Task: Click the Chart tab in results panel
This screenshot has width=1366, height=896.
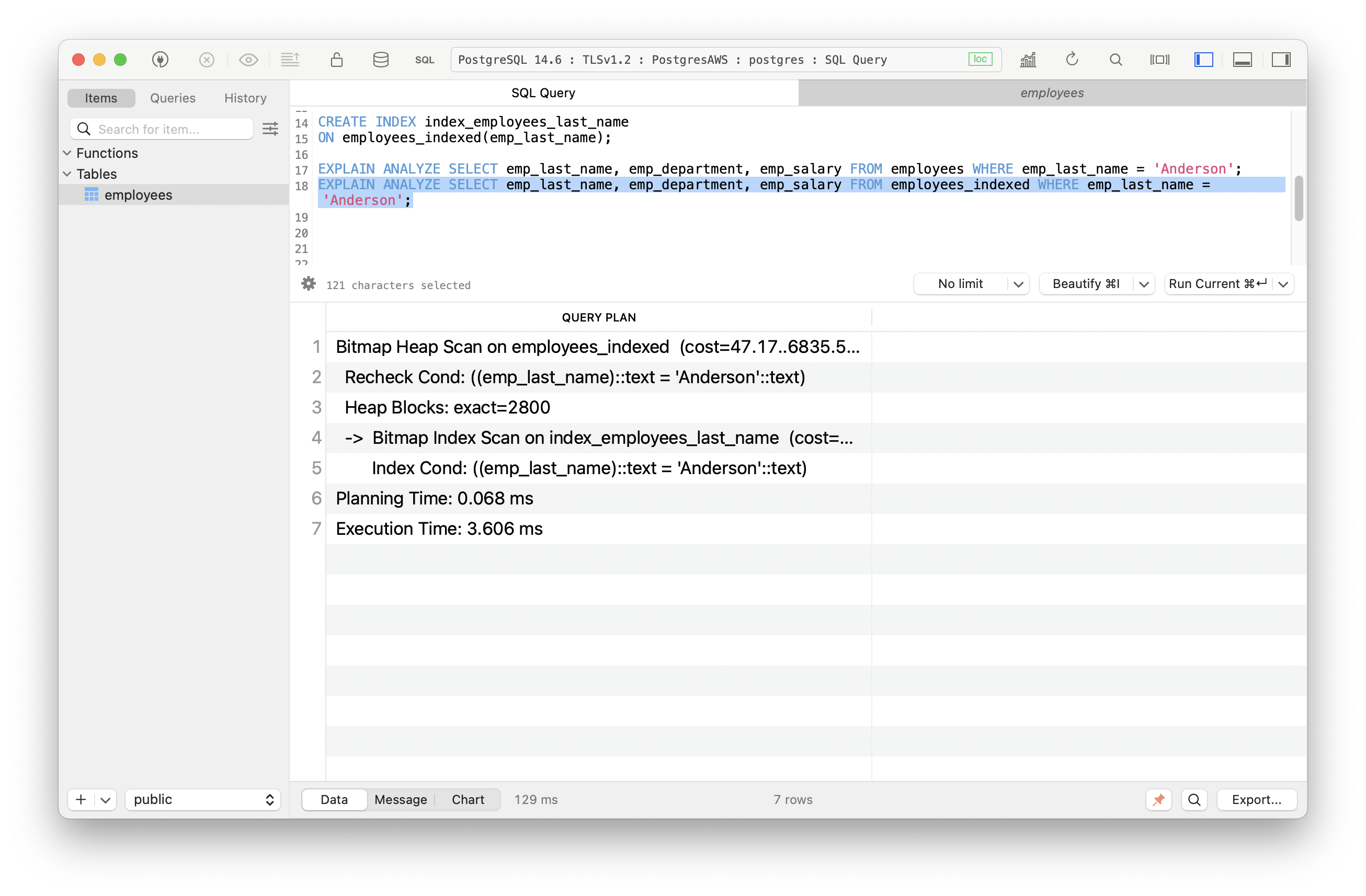Action: 467,799
